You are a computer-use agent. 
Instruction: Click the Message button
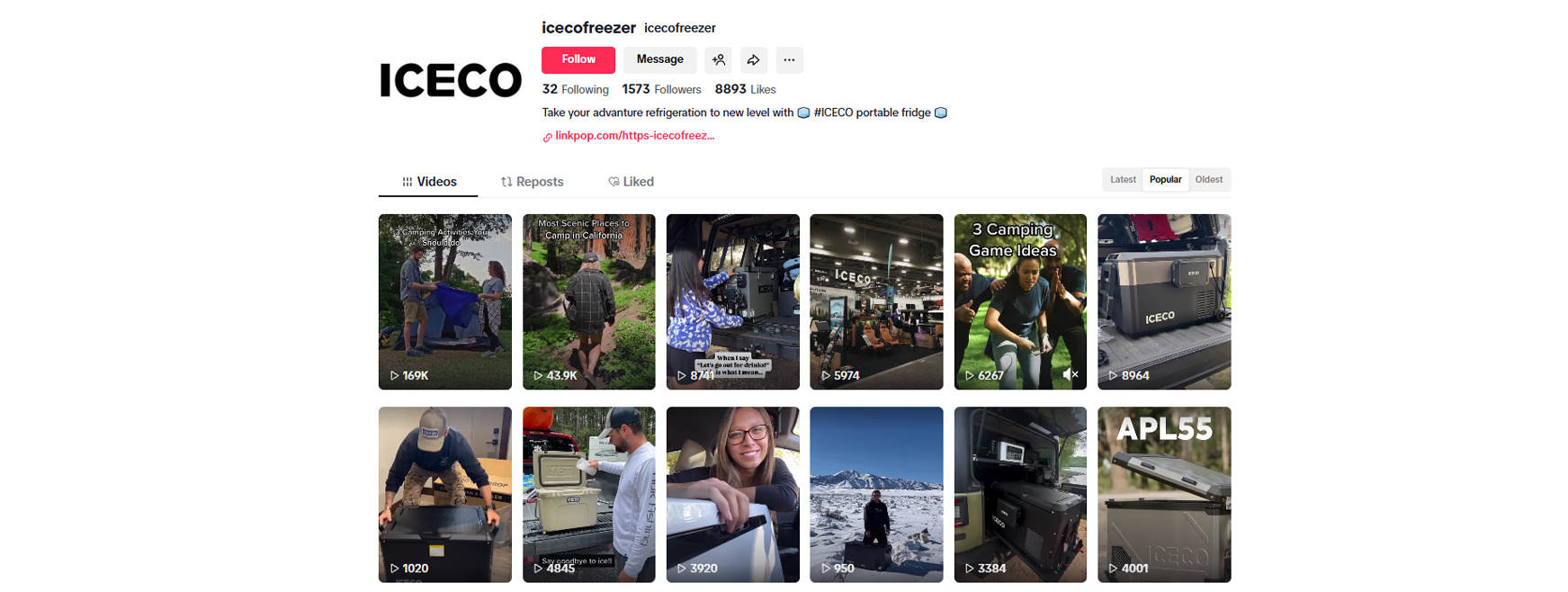[x=659, y=60]
